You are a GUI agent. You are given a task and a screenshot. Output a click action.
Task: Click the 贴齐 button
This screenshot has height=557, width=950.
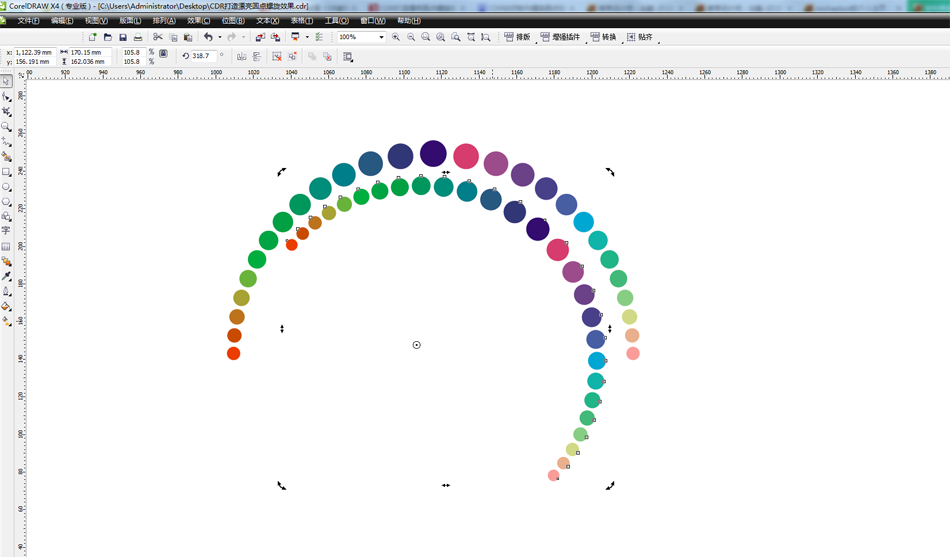click(639, 37)
